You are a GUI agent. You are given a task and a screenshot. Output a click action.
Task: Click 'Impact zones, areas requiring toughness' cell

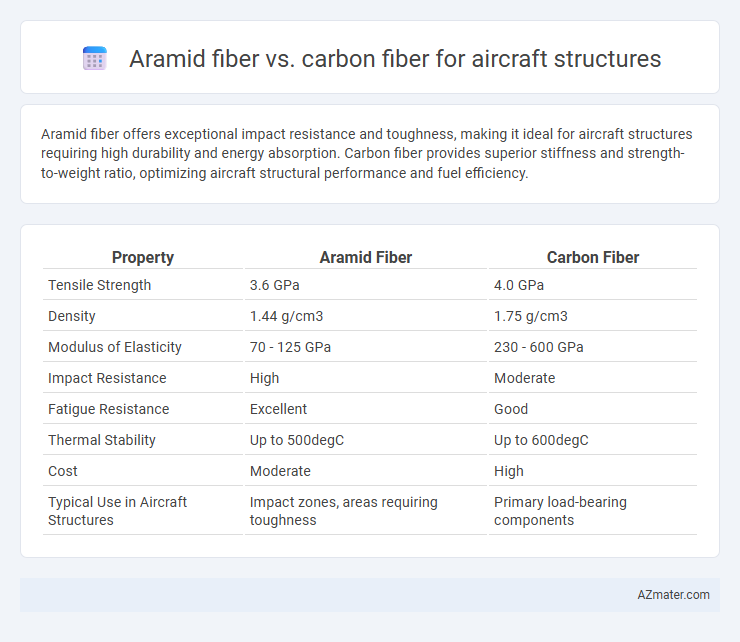tap(344, 511)
